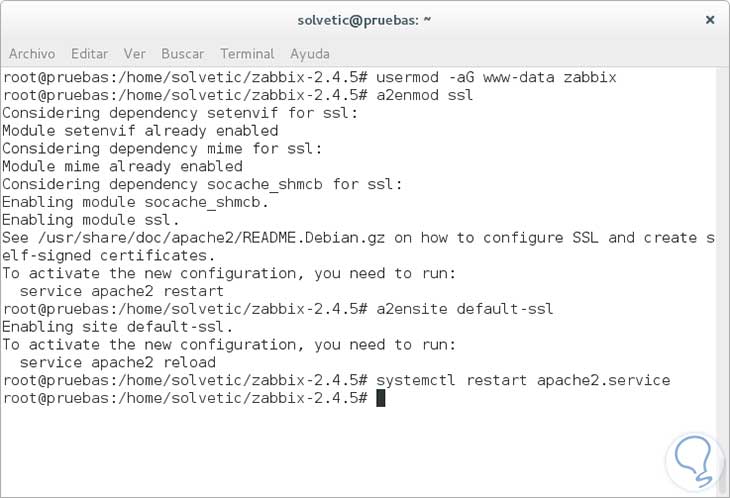Click the a2enmod ssl command text
Image resolution: width=730 pixels, height=498 pixels.
(x=425, y=95)
